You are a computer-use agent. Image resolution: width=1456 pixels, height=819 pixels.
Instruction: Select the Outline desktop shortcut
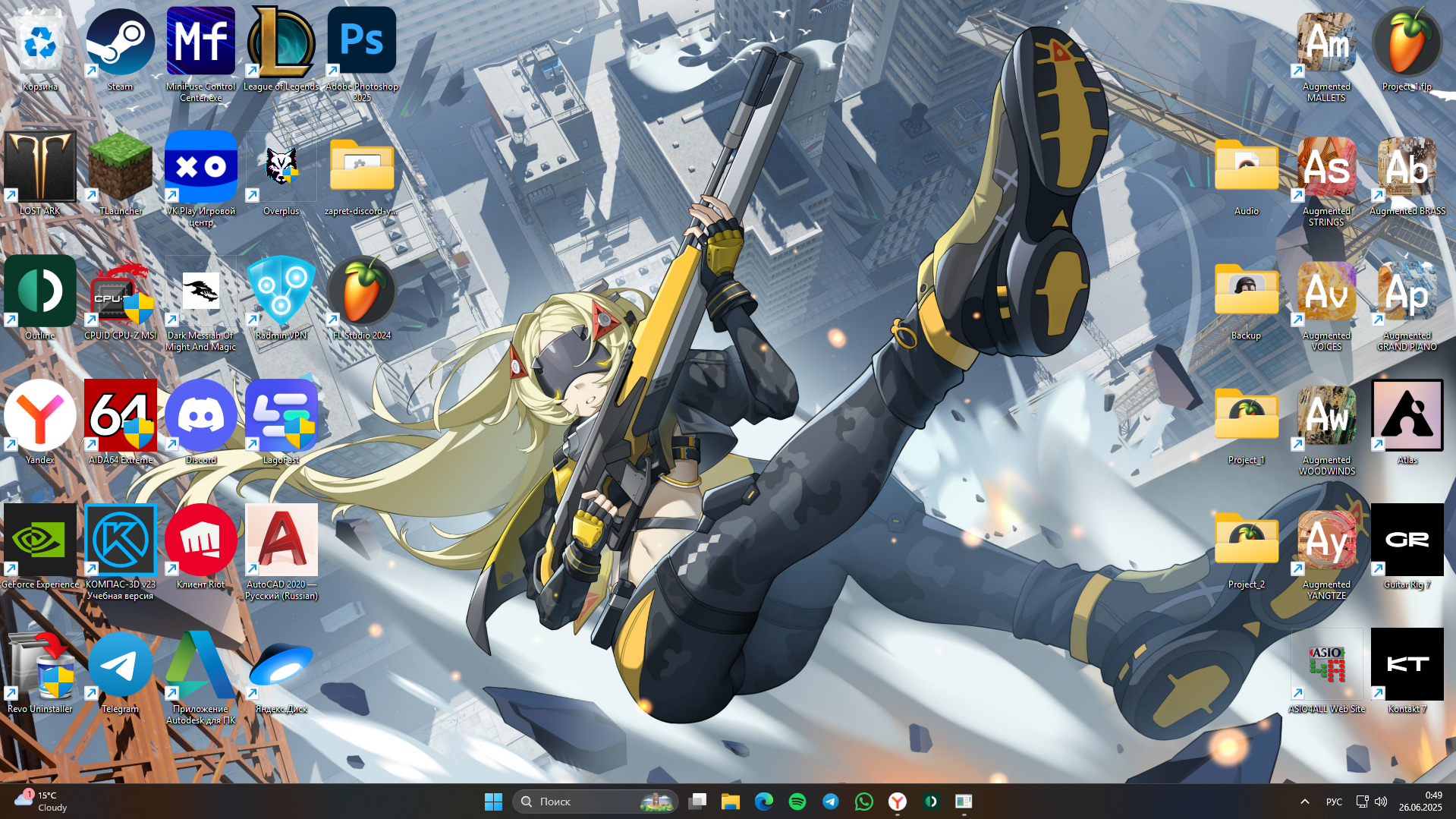pos(40,298)
